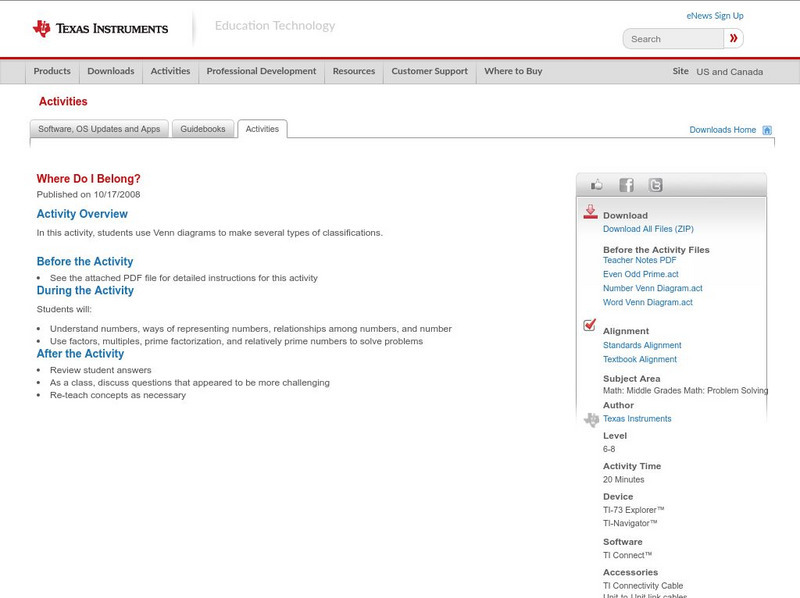Open the Resources menu

point(354,71)
